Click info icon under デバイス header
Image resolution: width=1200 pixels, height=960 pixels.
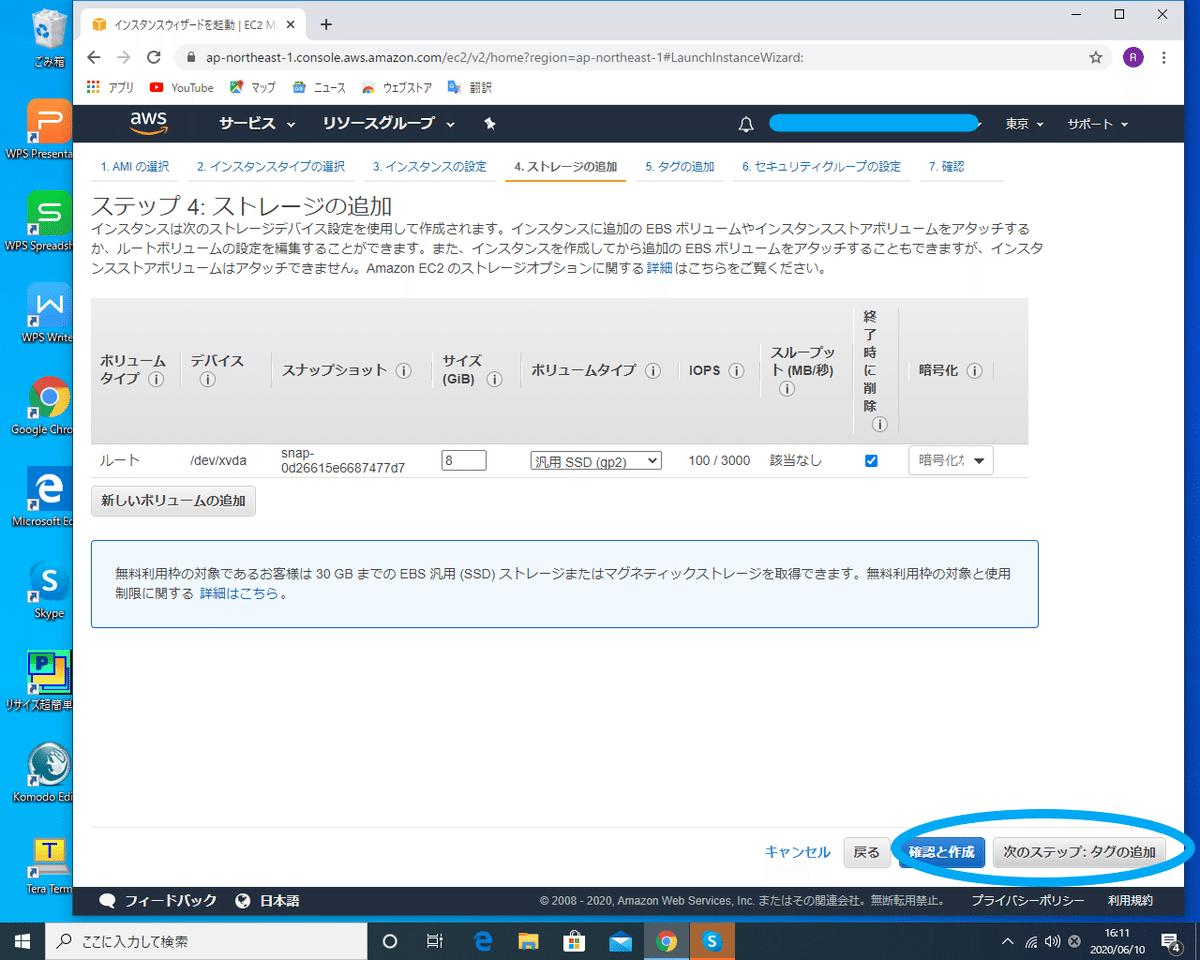(207, 379)
